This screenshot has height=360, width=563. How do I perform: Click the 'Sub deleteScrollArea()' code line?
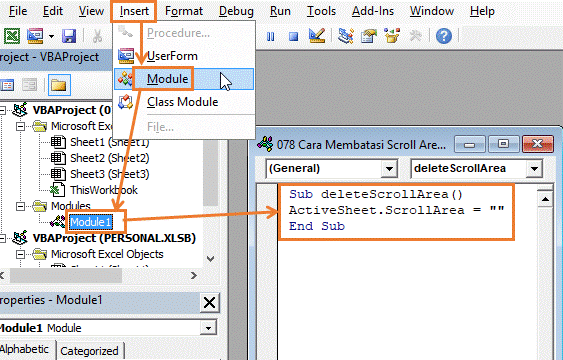[x=376, y=194]
